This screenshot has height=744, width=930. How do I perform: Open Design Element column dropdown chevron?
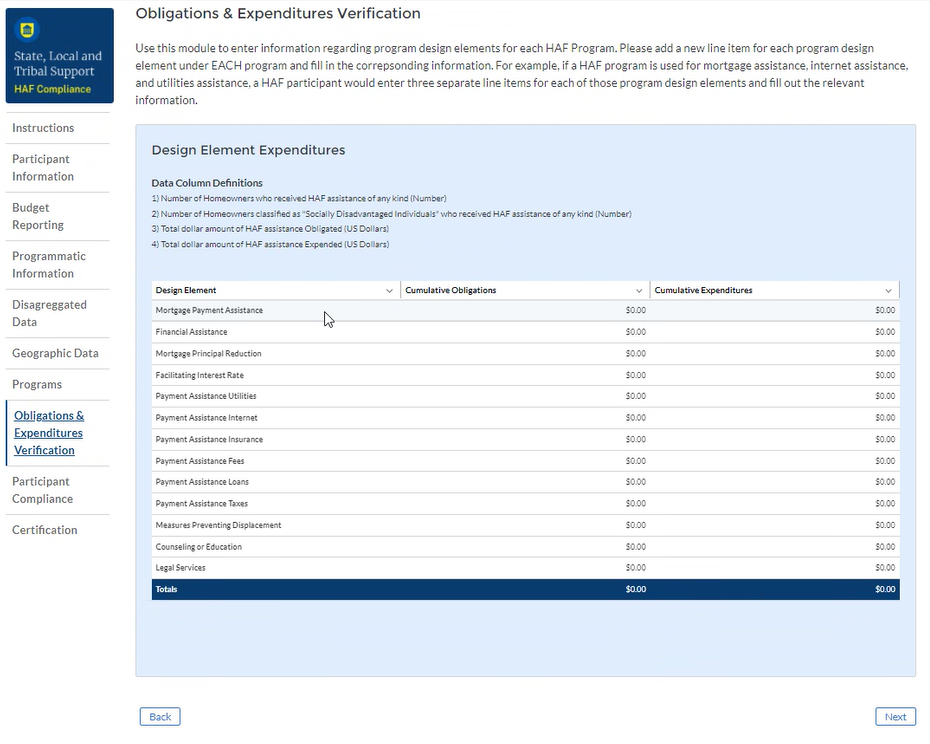pyautogui.click(x=389, y=291)
